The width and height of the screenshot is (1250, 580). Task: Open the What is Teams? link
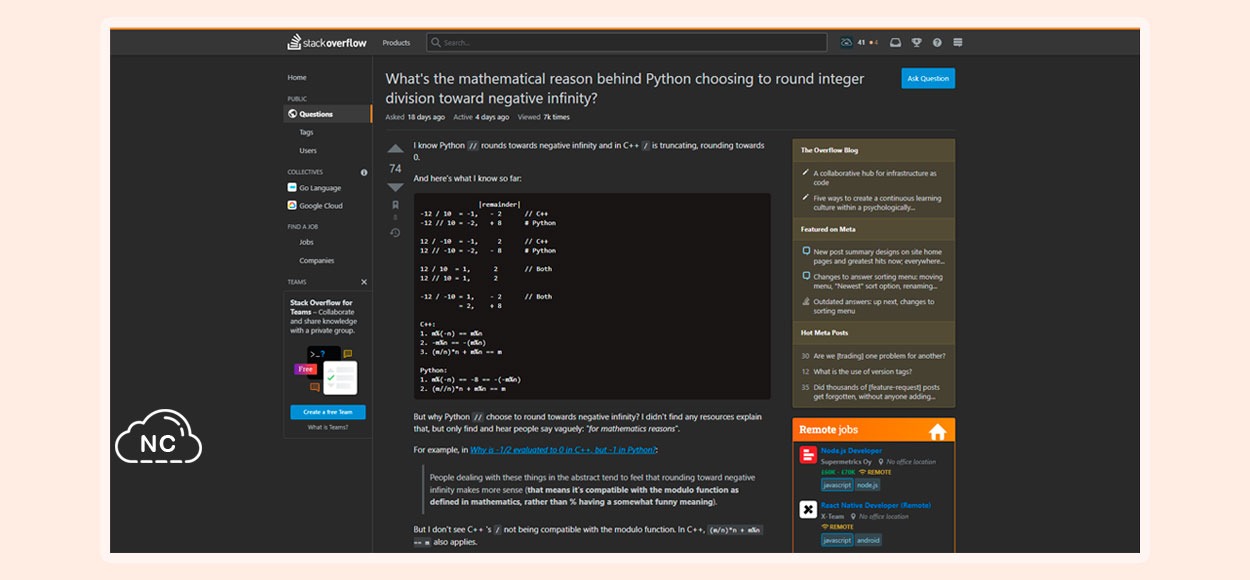(328, 427)
